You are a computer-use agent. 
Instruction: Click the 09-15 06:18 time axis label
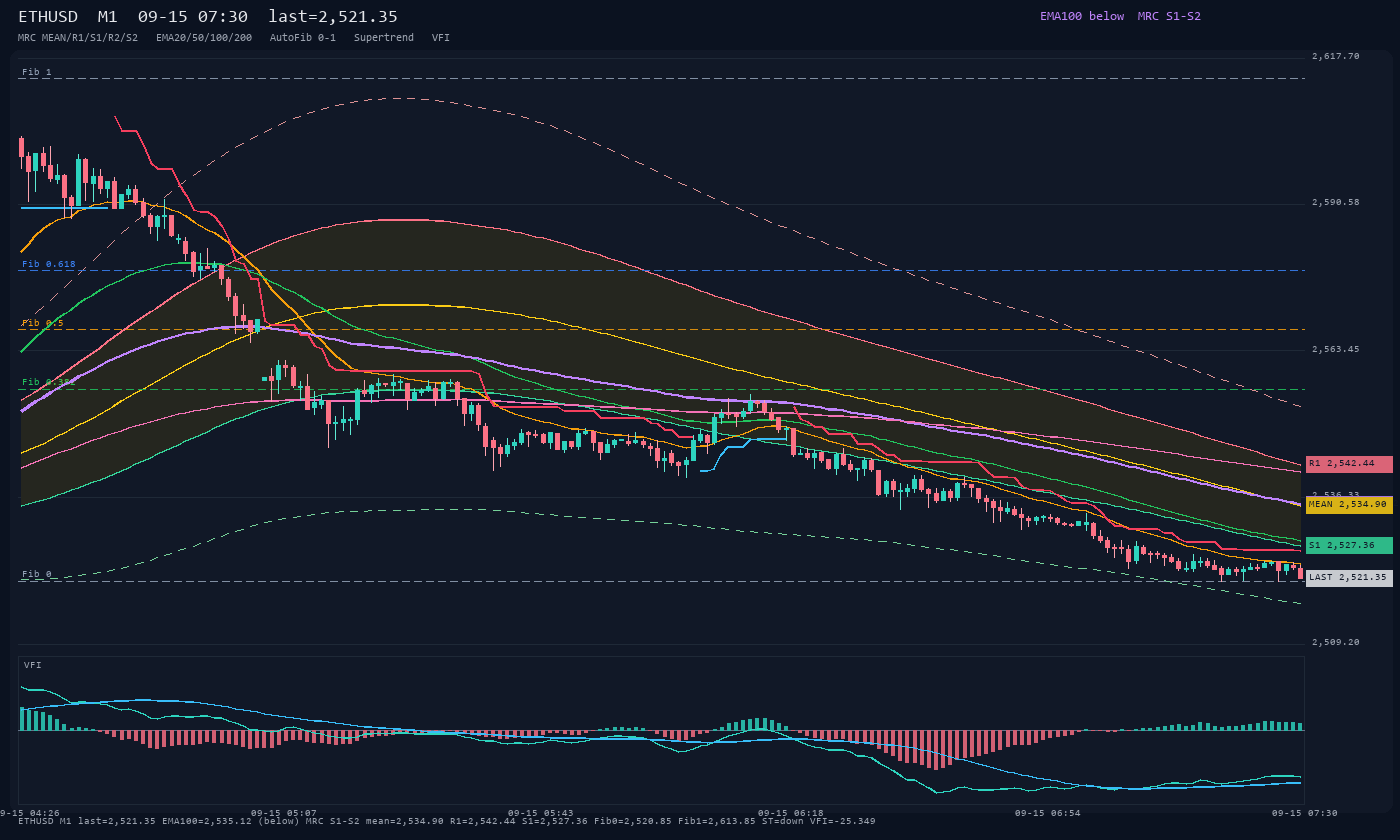click(791, 813)
